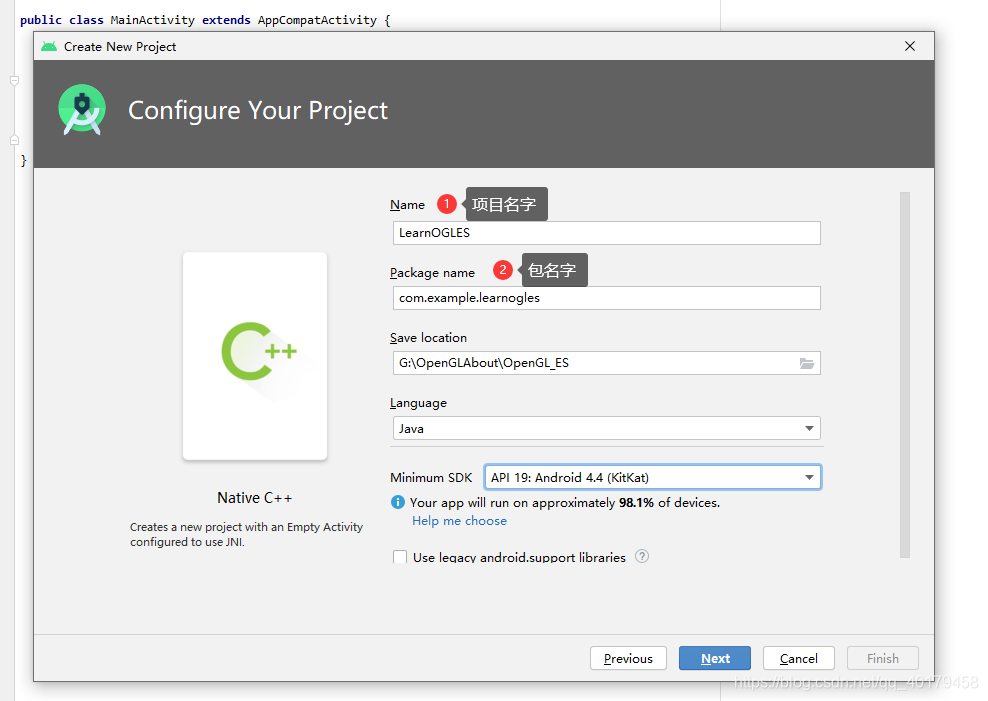Image resolution: width=988 pixels, height=701 pixels.
Task: Click 'MainActivity' class name in editor code
Action: 152,20
